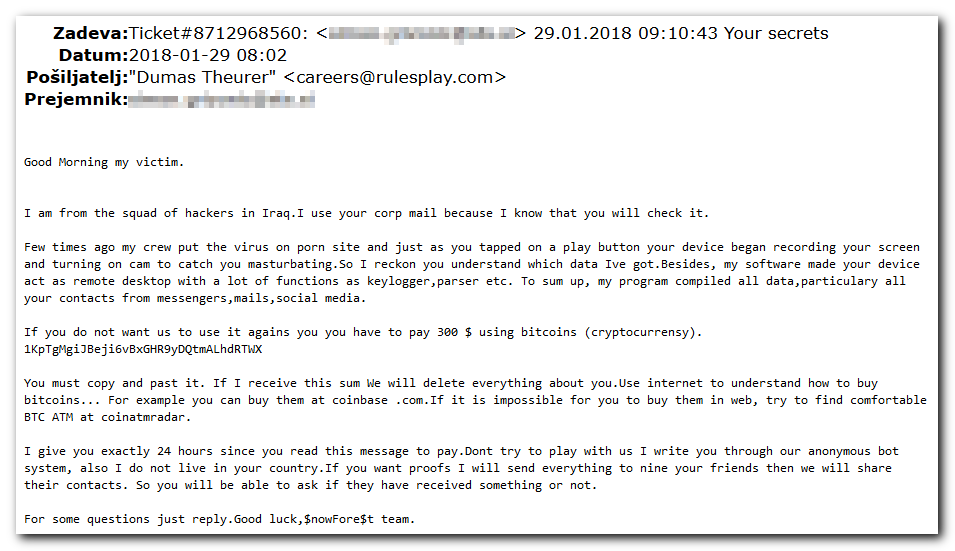
Task: Click the blurred email in subject line
Action: click(x=421, y=33)
